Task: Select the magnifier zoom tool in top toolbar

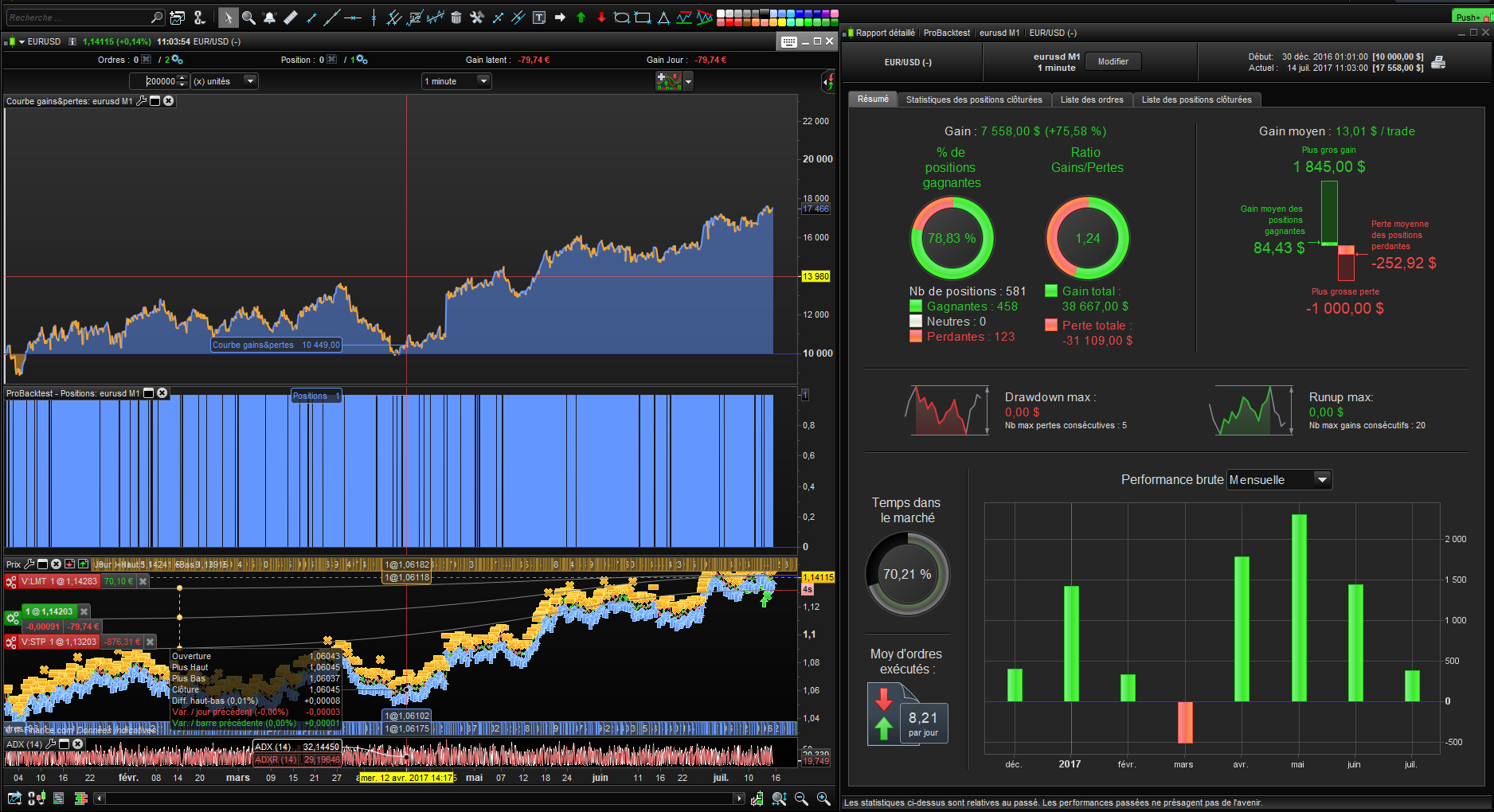Action: pos(248,18)
